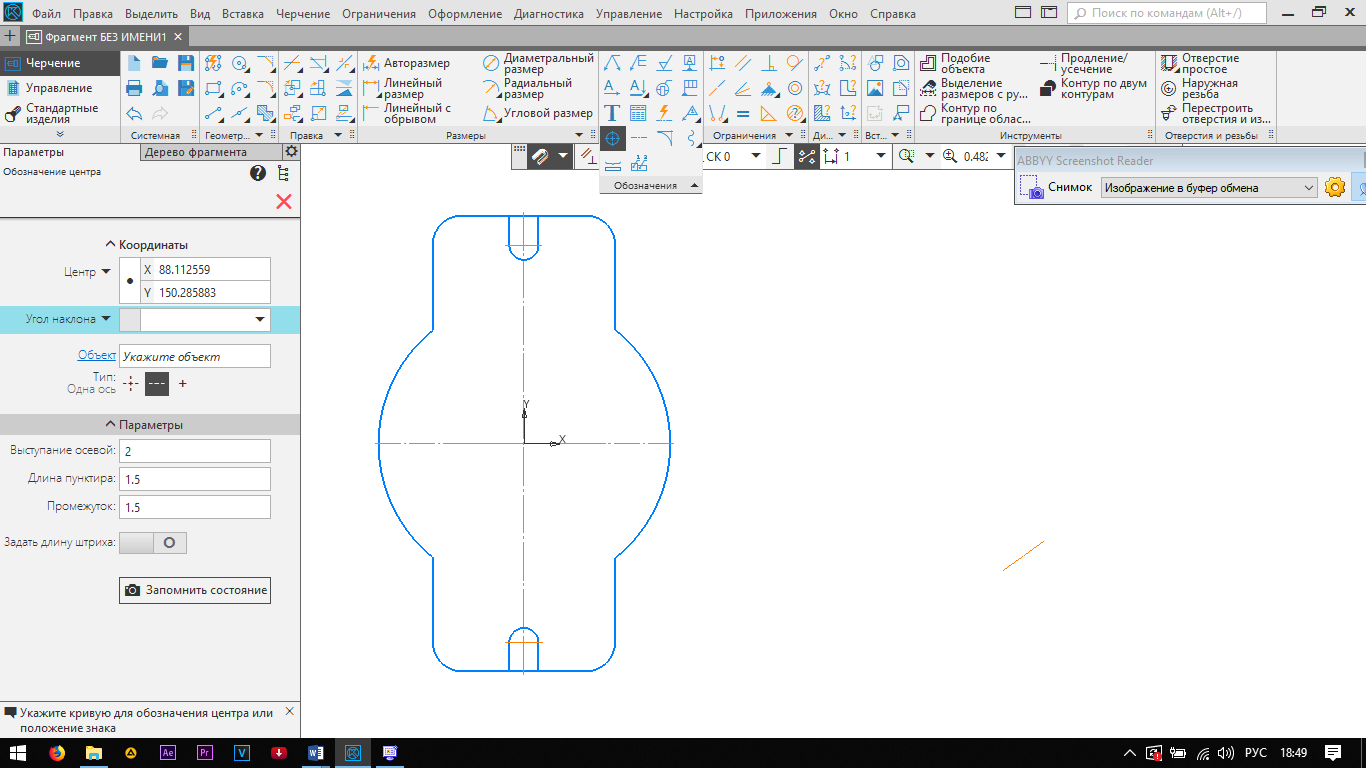The height and width of the screenshot is (768, 1366).
Task: Choose Отверстие простое tool
Action: click(x=1200, y=63)
